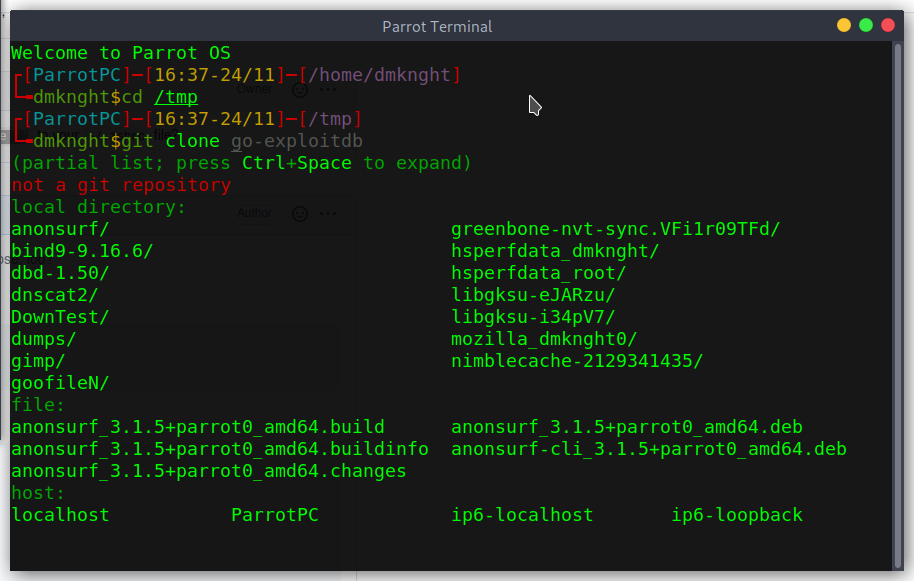Click the green maximize window button
The height and width of the screenshot is (581, 914).
coord(866,25)
